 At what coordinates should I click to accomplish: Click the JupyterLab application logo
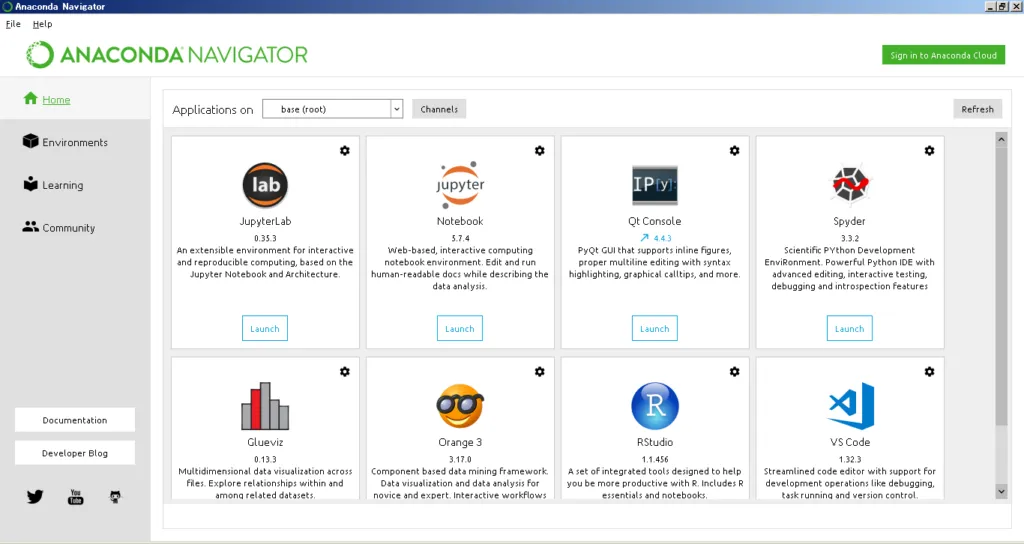pos(265,185)
